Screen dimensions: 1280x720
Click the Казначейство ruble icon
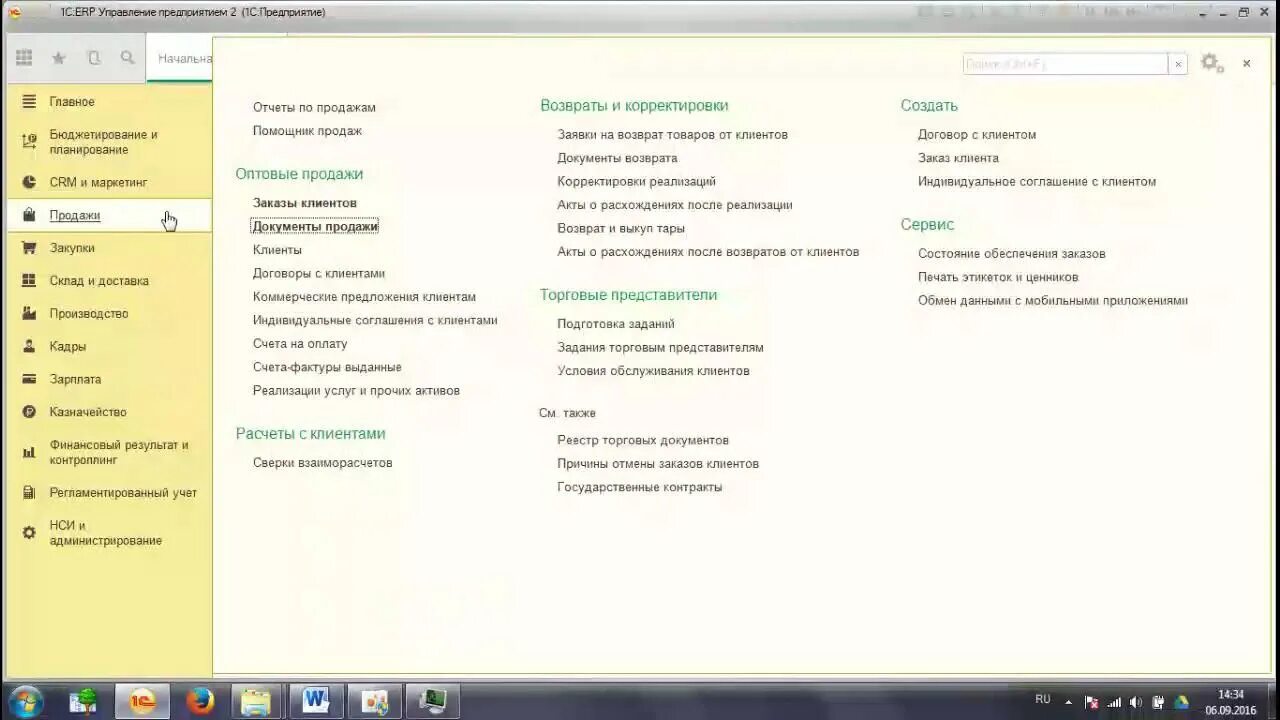[29, 412]
